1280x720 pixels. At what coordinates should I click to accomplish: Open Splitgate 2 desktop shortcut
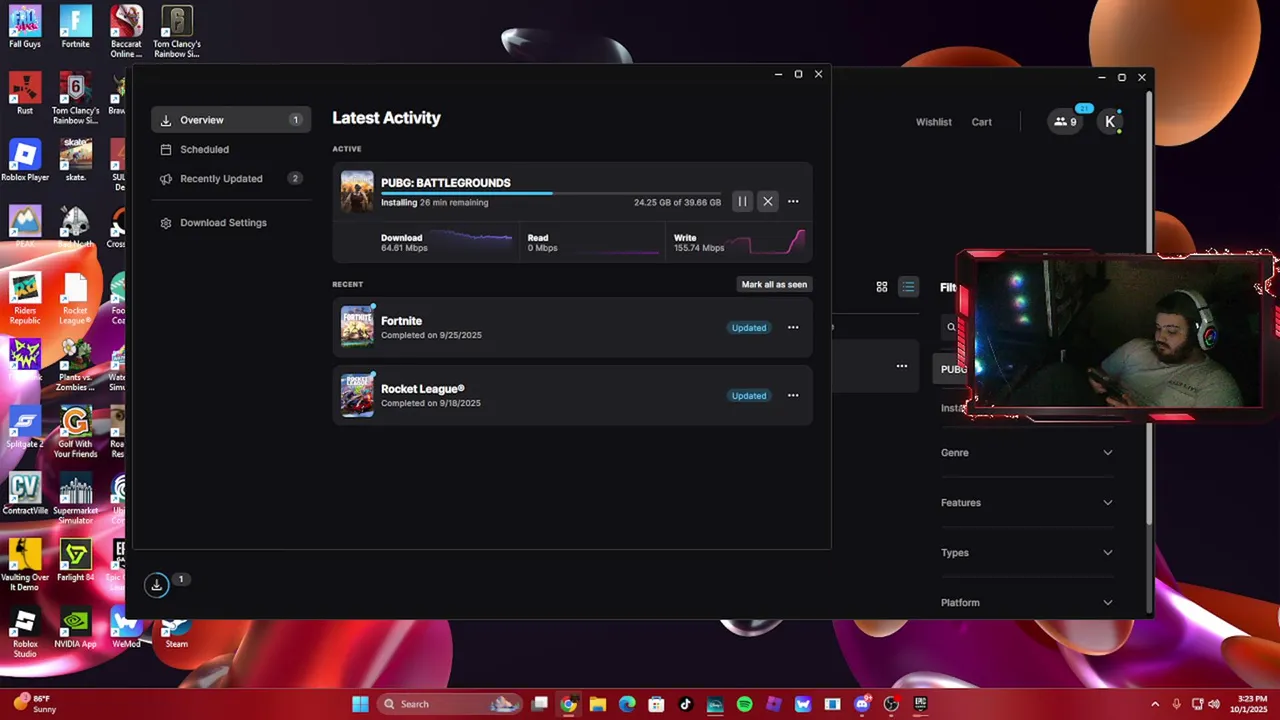coord(25,427)
